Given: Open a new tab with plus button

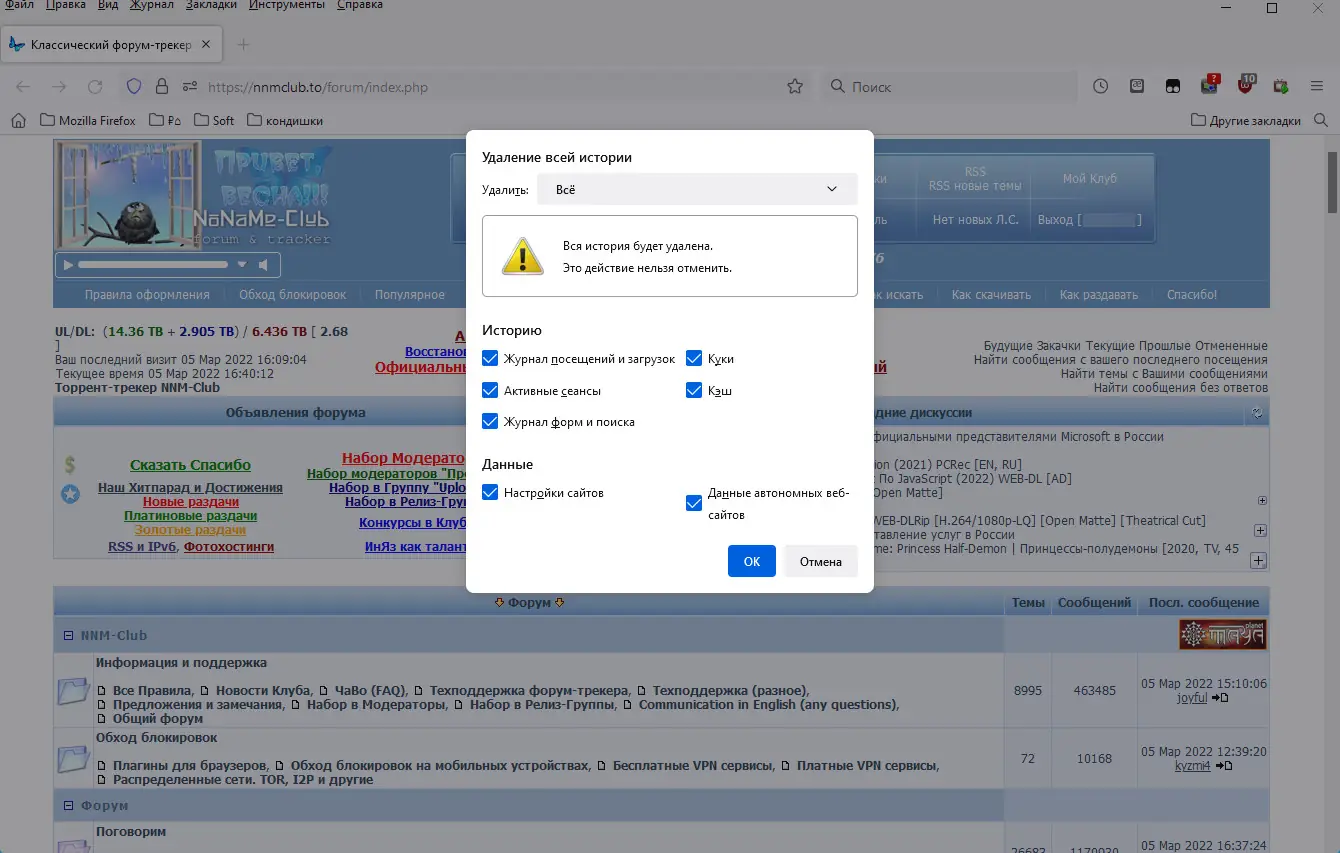Looking at the screenshot, I should [243, 45].
